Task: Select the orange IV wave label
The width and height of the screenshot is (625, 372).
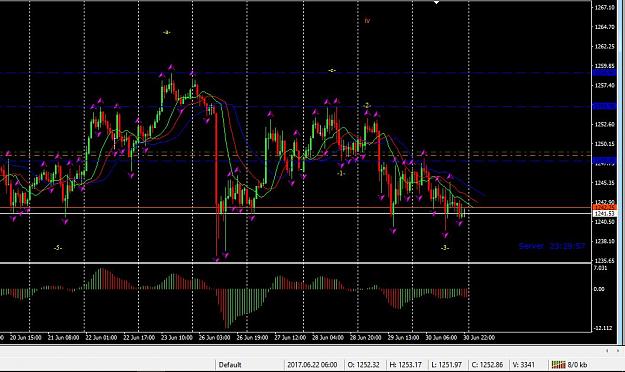Action: click(x=367, y=21)
